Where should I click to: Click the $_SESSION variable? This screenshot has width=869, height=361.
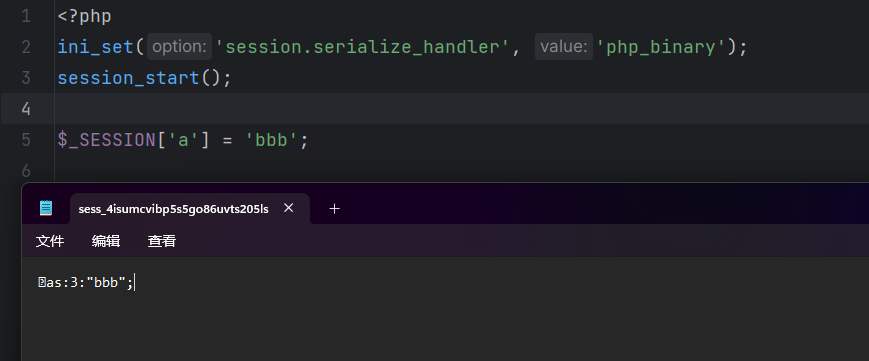[106, 140]
